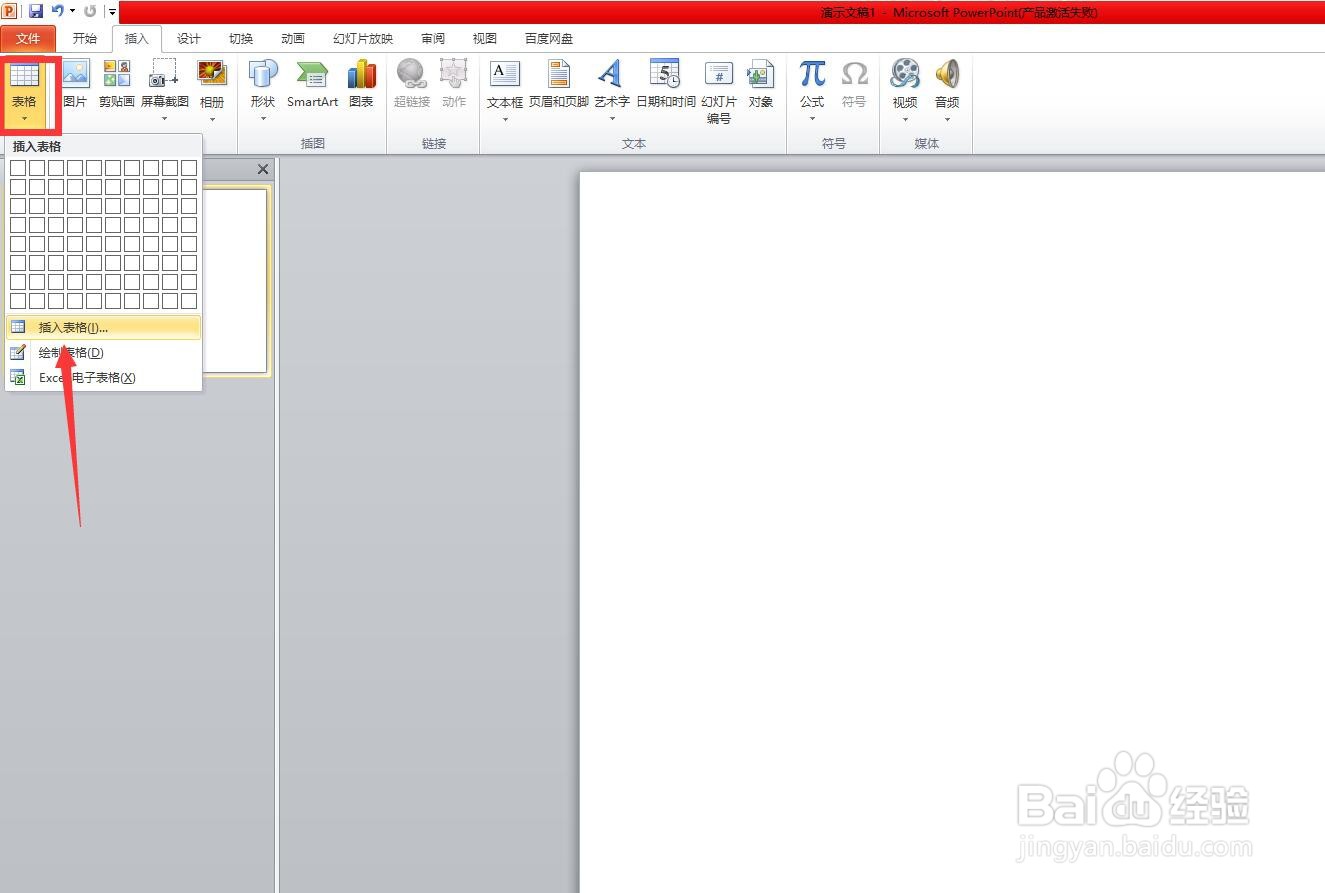Open Customize Quick Access Toolbar dropdown
Viewport: 1325px width, 893px height.
(x=112, y=12)
